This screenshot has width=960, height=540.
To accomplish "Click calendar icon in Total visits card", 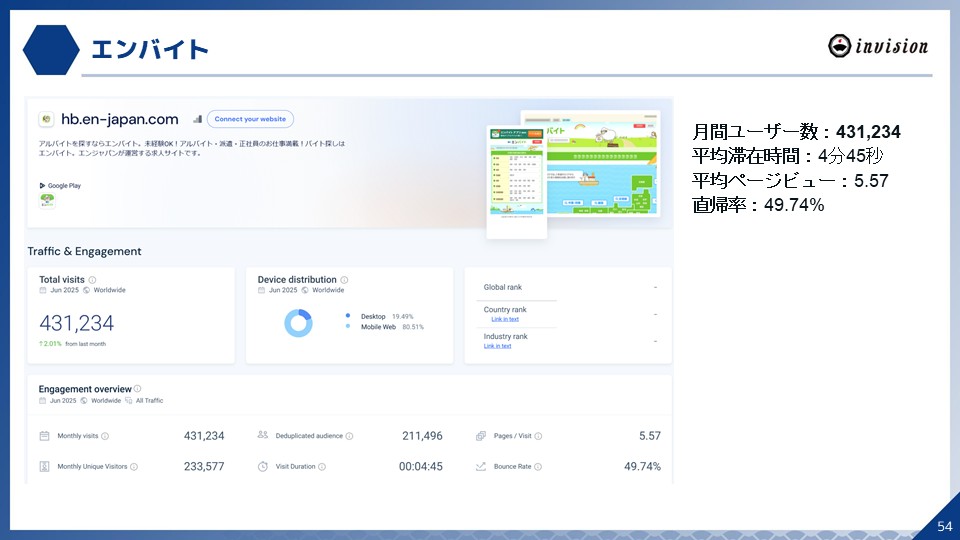I will pyautogui.click(x=43, y=290).
